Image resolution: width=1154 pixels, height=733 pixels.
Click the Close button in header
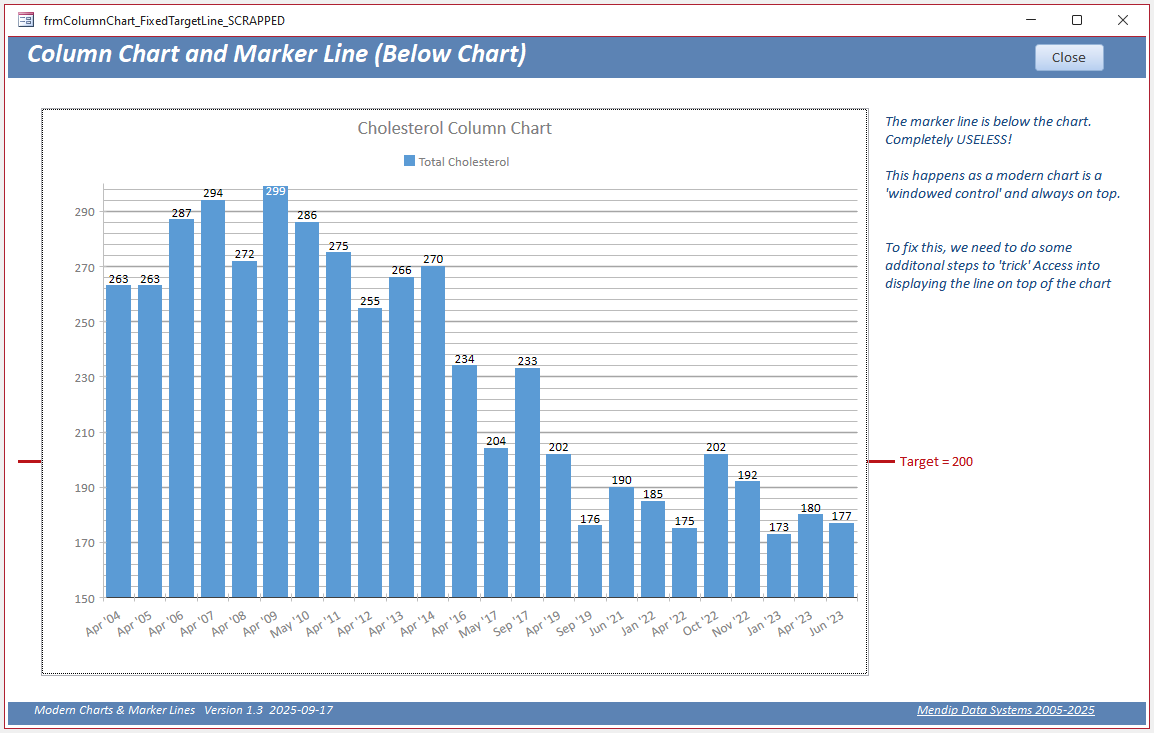pos(1069,57)
